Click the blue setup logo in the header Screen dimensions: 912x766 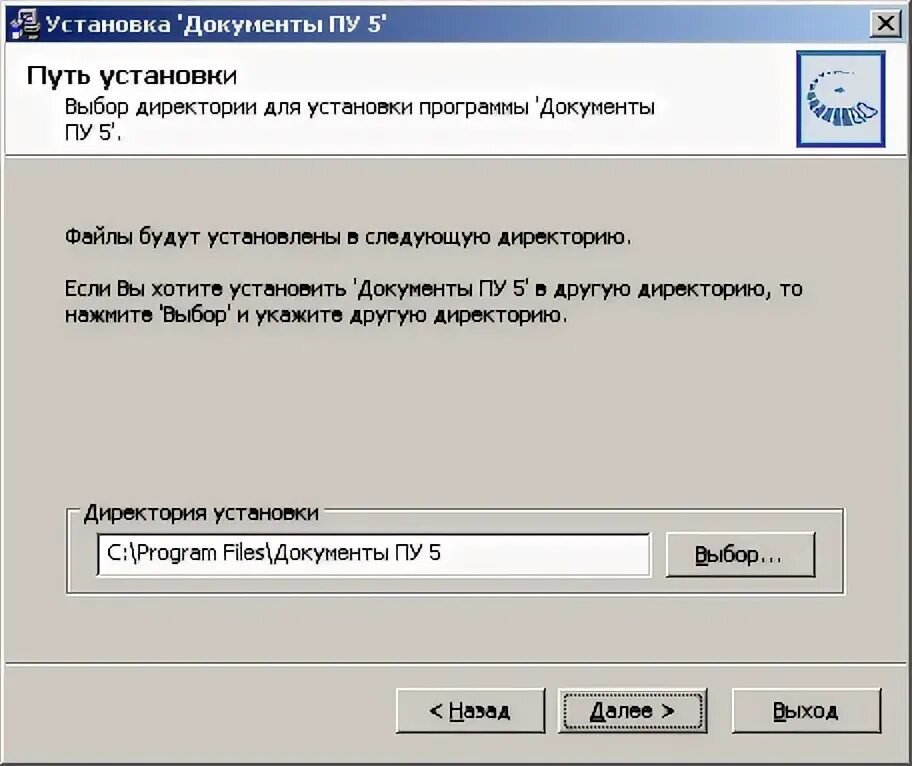pos(840,99)
